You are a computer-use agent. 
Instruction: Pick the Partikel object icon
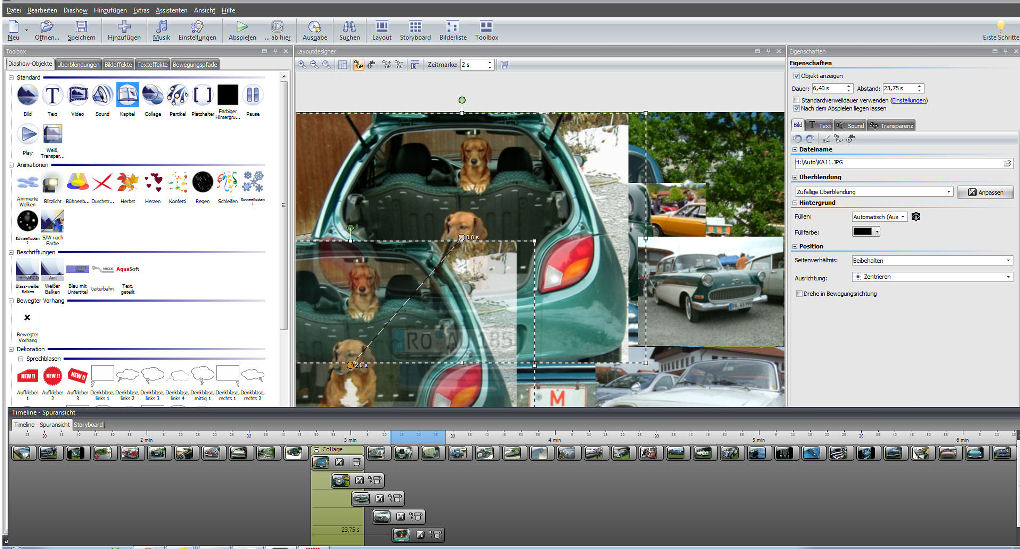pos(178,96)
